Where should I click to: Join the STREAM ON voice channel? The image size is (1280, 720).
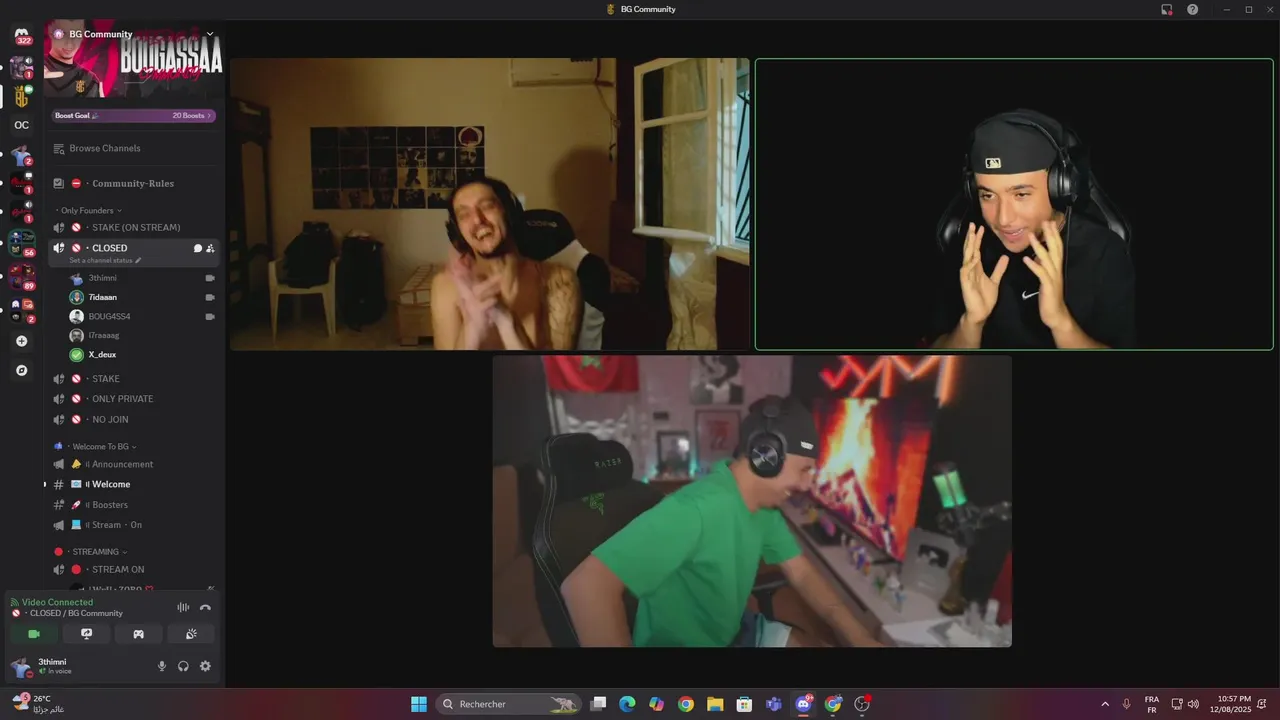134,569
